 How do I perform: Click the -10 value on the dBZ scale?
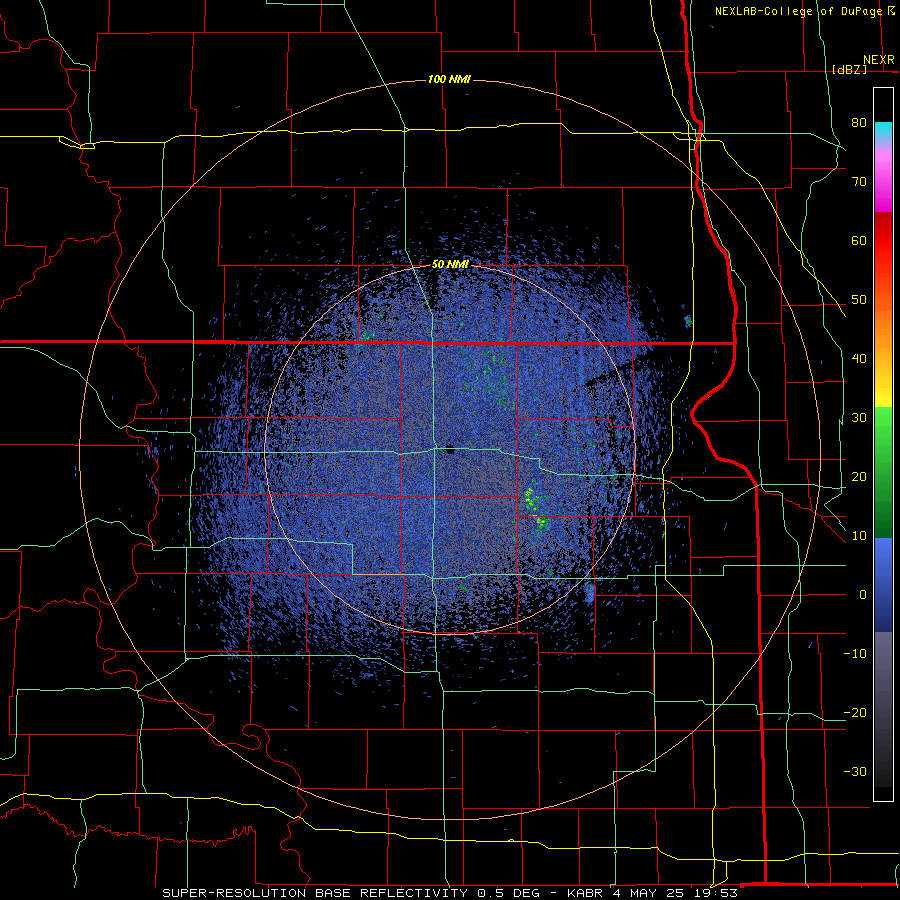[x=855, y=654]
